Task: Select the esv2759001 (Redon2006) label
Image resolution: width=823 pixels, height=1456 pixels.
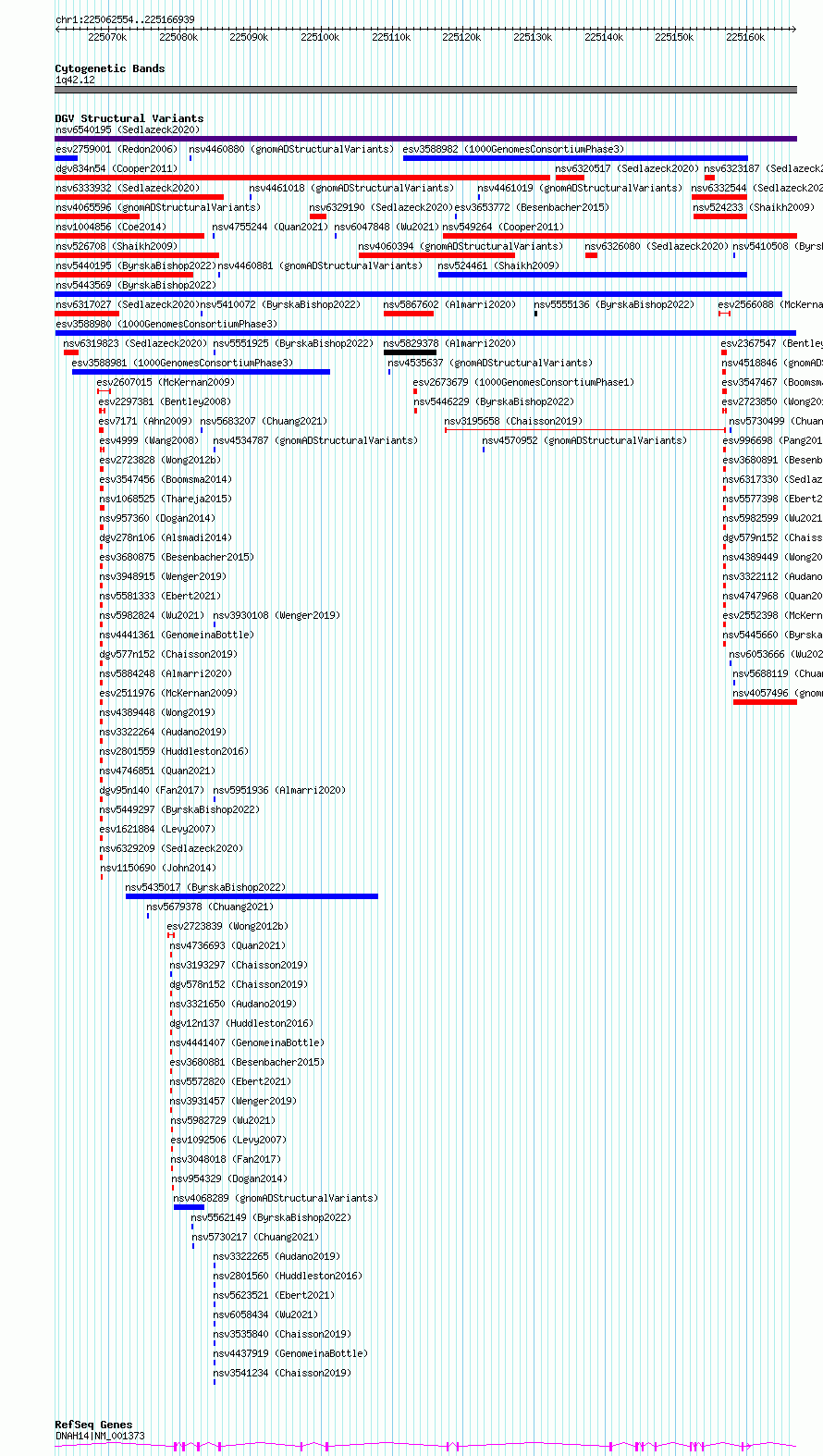Action: (117, 149)
